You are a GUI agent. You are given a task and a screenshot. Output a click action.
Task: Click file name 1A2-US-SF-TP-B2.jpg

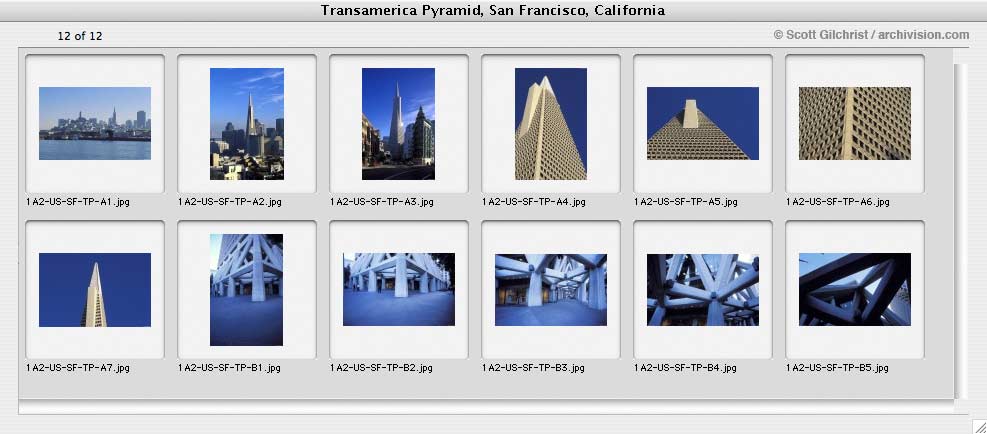(381, 368)
